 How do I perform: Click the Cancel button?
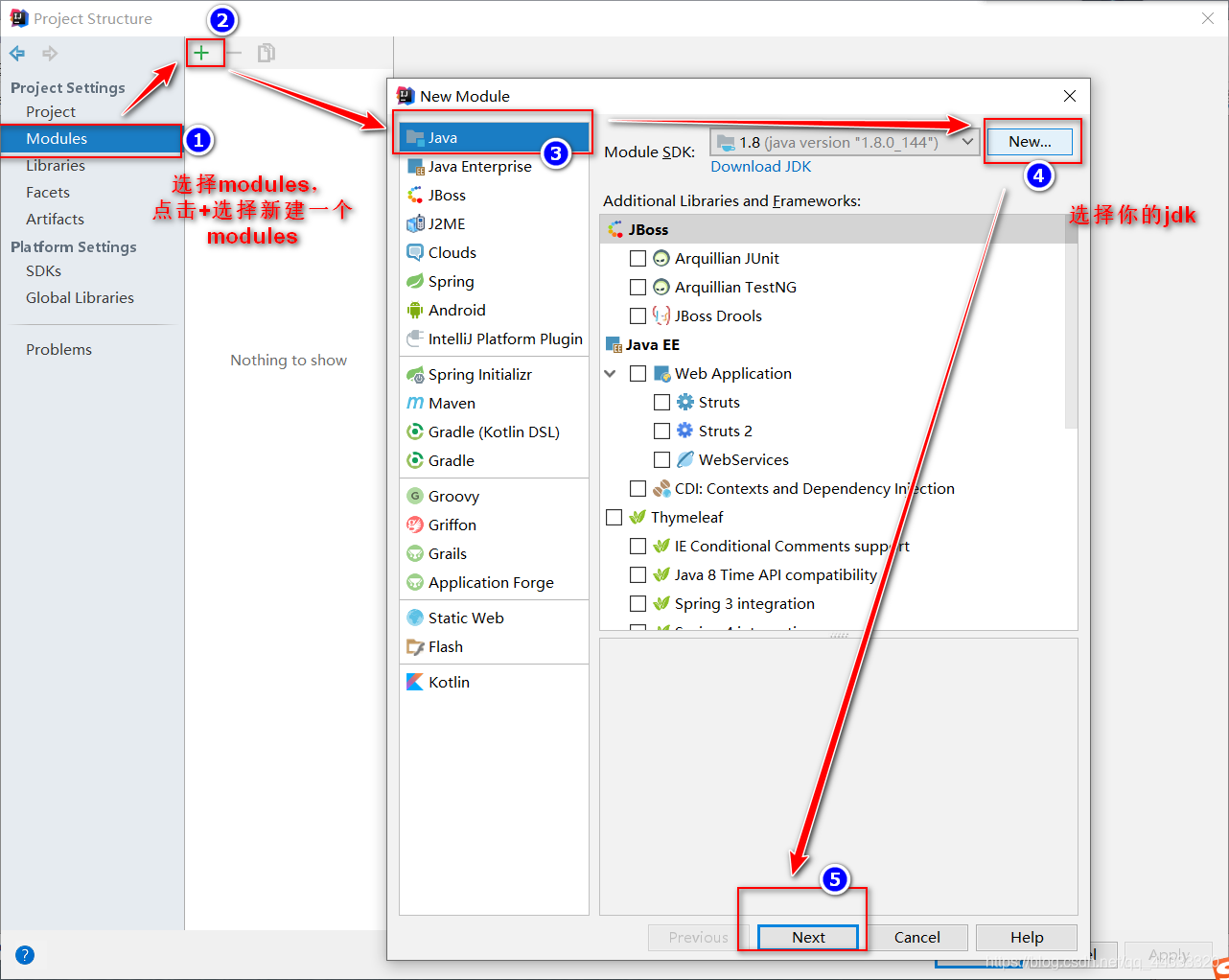pos(917,938)
